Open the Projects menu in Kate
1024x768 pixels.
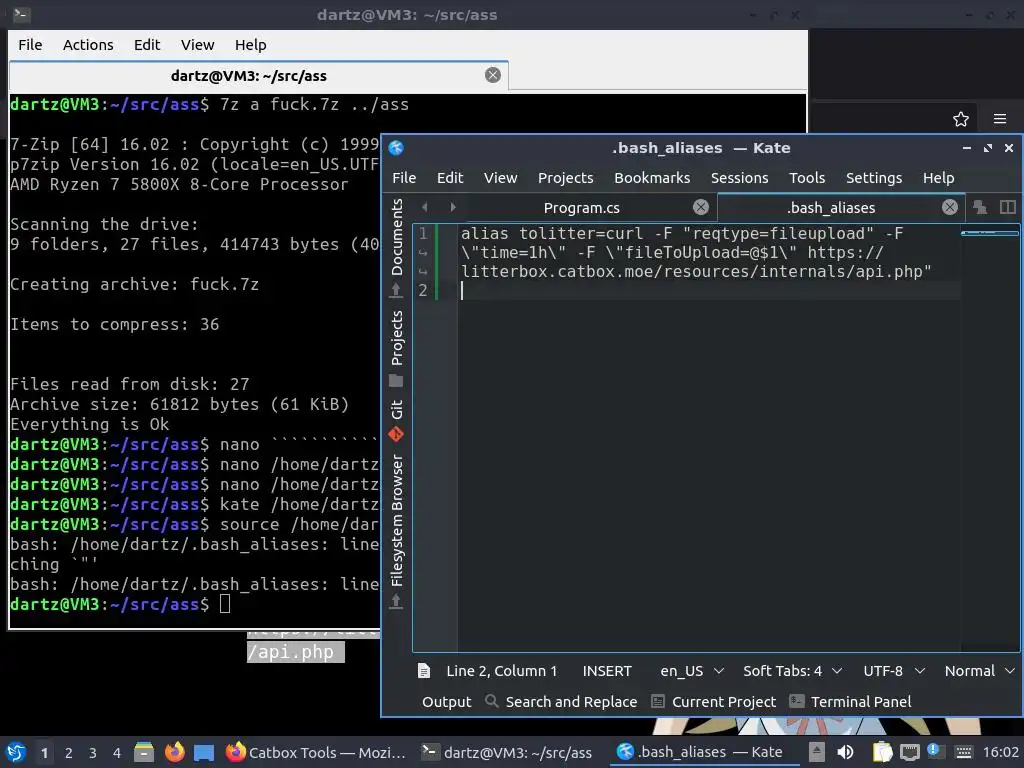click(x=566, y=178)
